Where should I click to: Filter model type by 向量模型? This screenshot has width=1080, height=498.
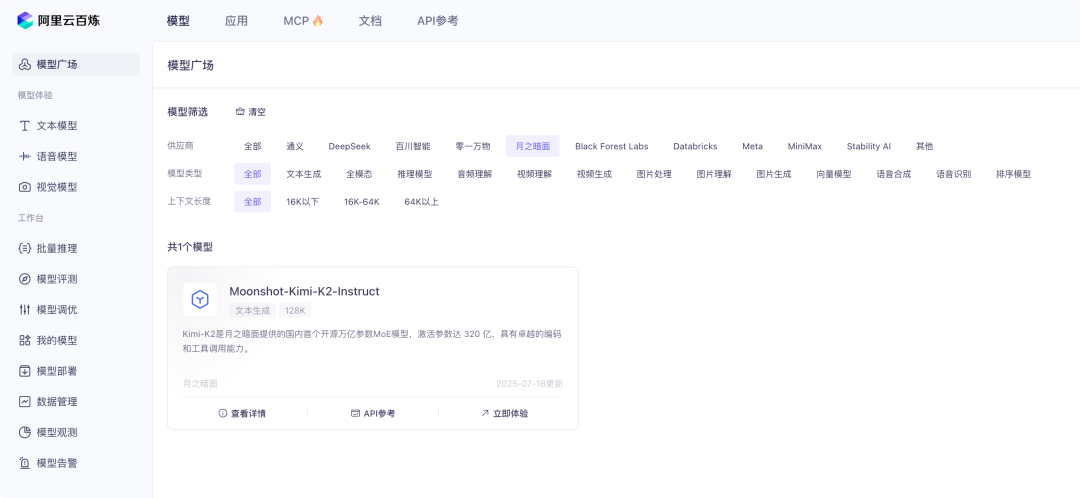[834, 174]
